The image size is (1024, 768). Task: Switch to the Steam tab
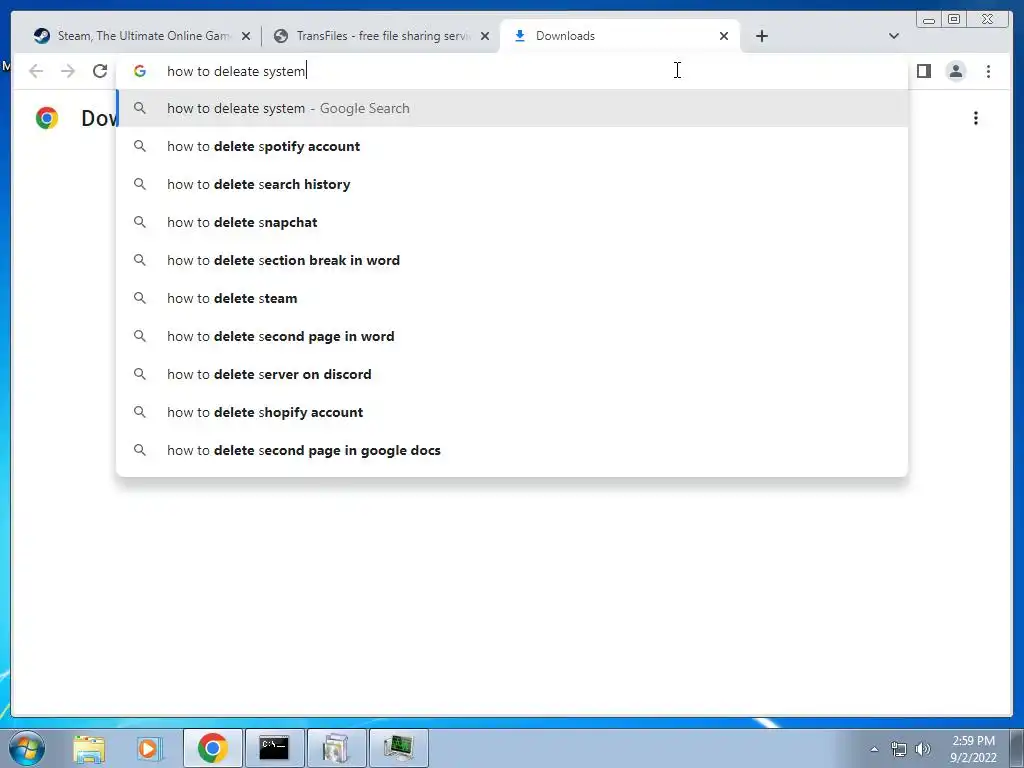(142, 36)
